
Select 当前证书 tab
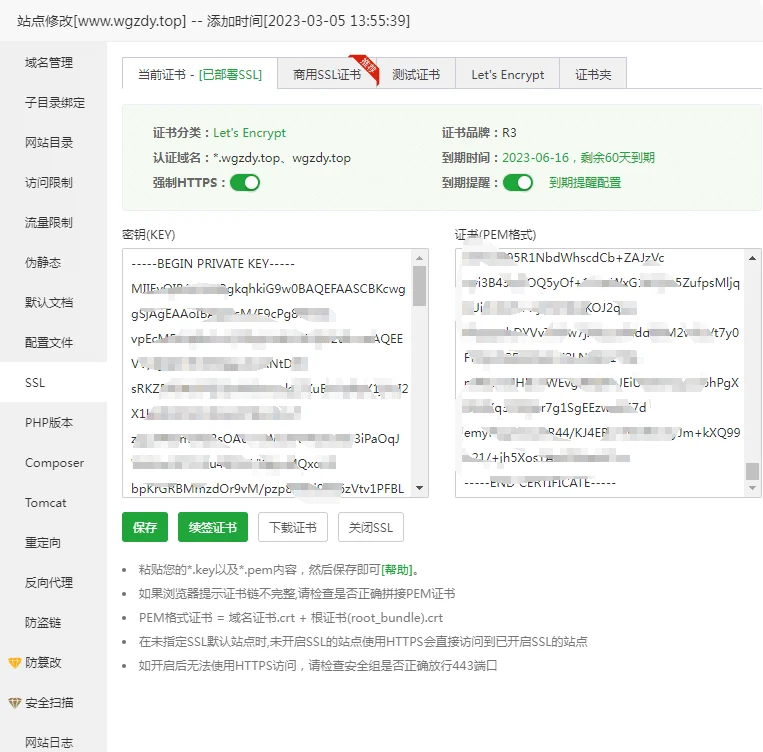tap(200, 74)
